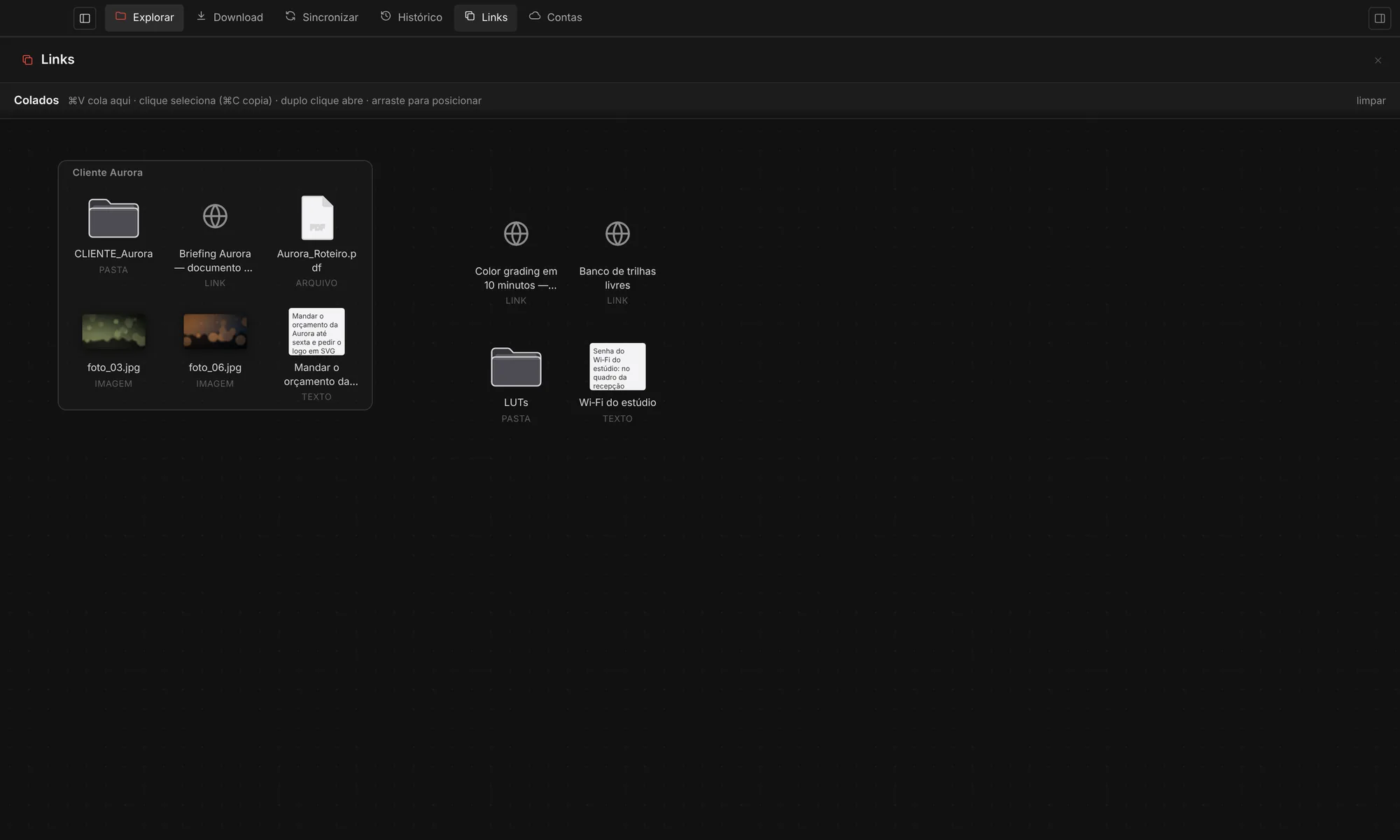Image resolution: width=1400 pixels, height=840 pixels.
Task: Click the 'foto_06.jpg' file name text
Action: (215, 368)
